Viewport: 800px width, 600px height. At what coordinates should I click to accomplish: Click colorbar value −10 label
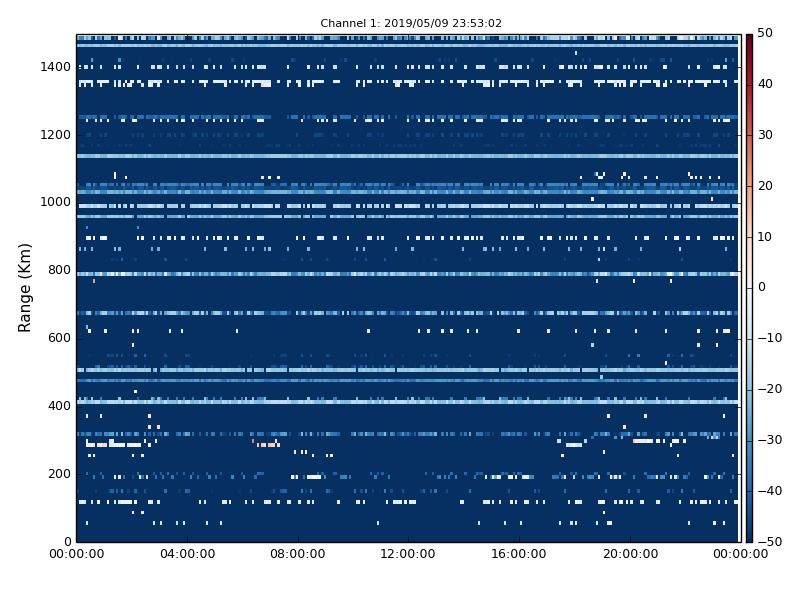[770, 338]
